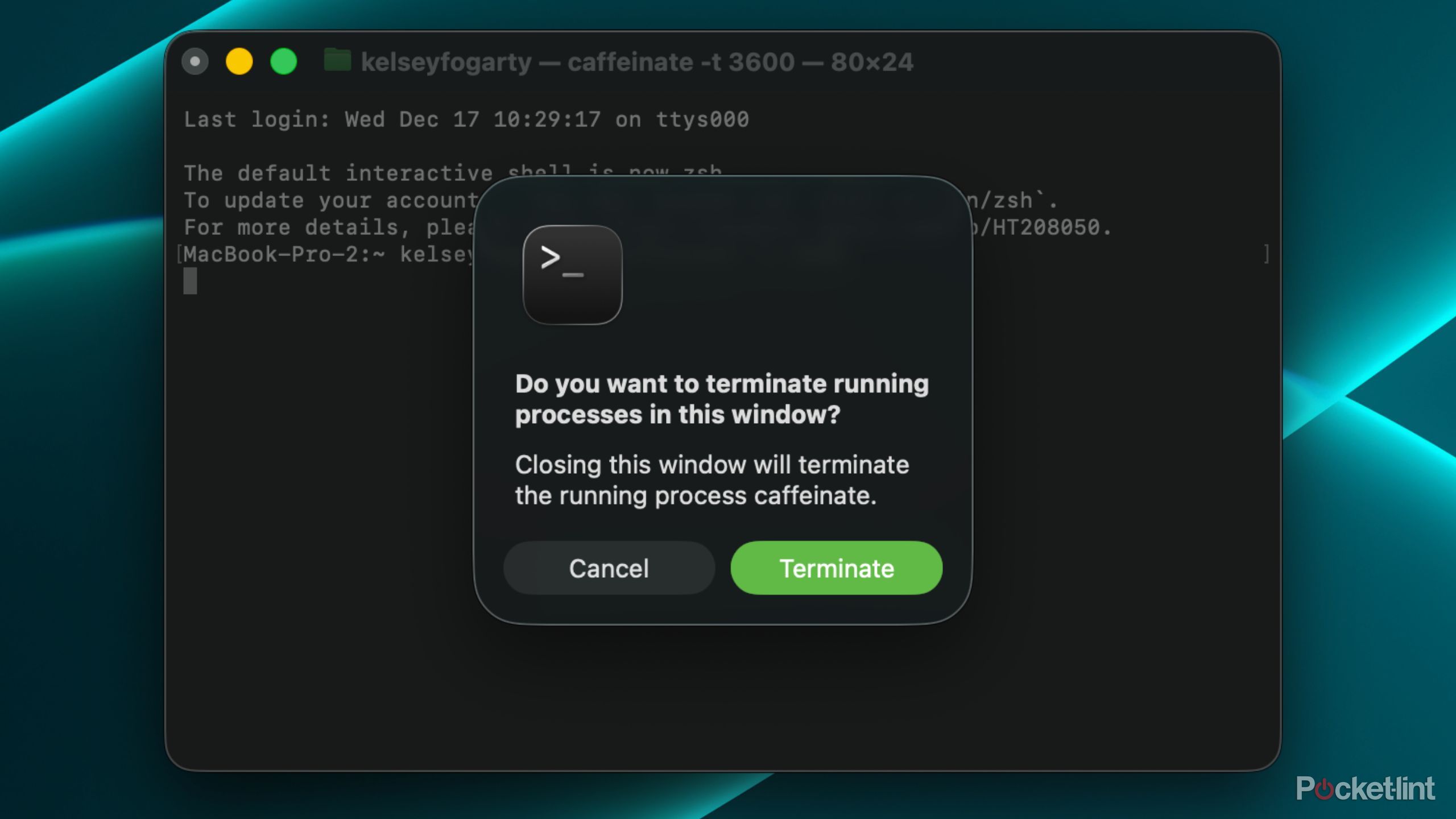Click 'Last login: Wed Dec 17' terminal line

coord(466,119)
